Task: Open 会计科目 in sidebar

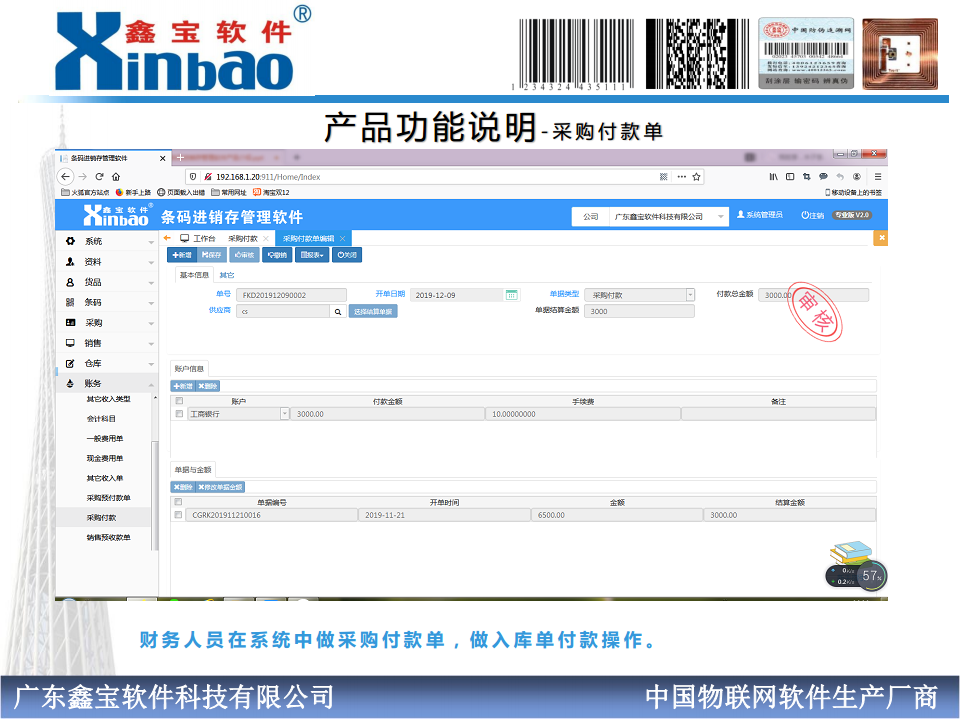Action: [x=101, y=419]
